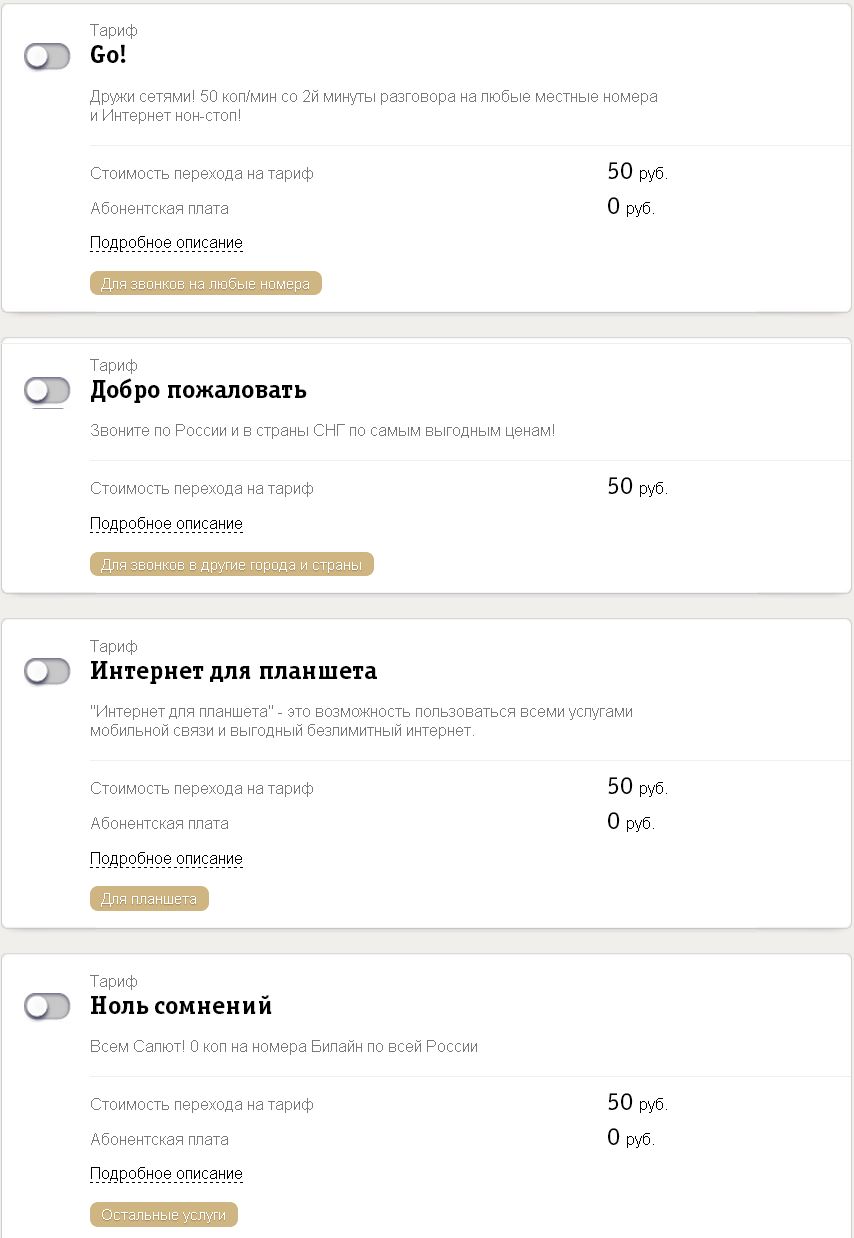Select the Для звонков в другие города и страны tag
The width and height of the screenshot is (854, 1238).
coord(231,565)
